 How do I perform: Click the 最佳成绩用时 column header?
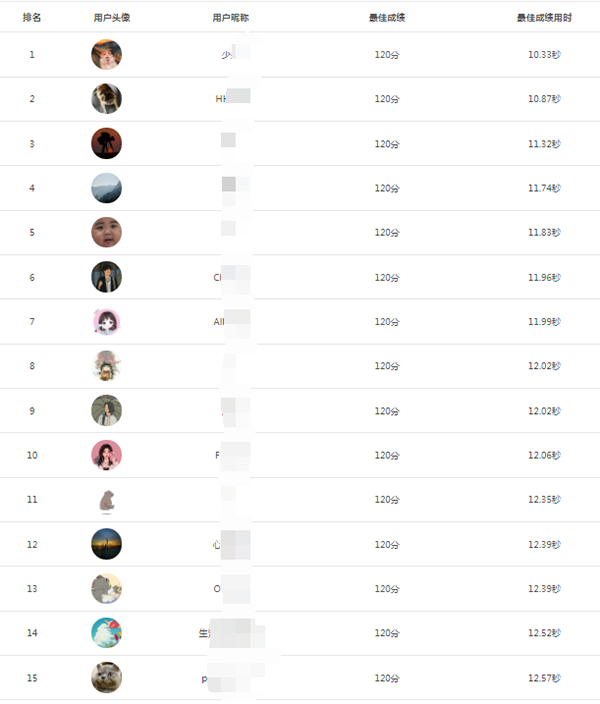pos(544,18)
